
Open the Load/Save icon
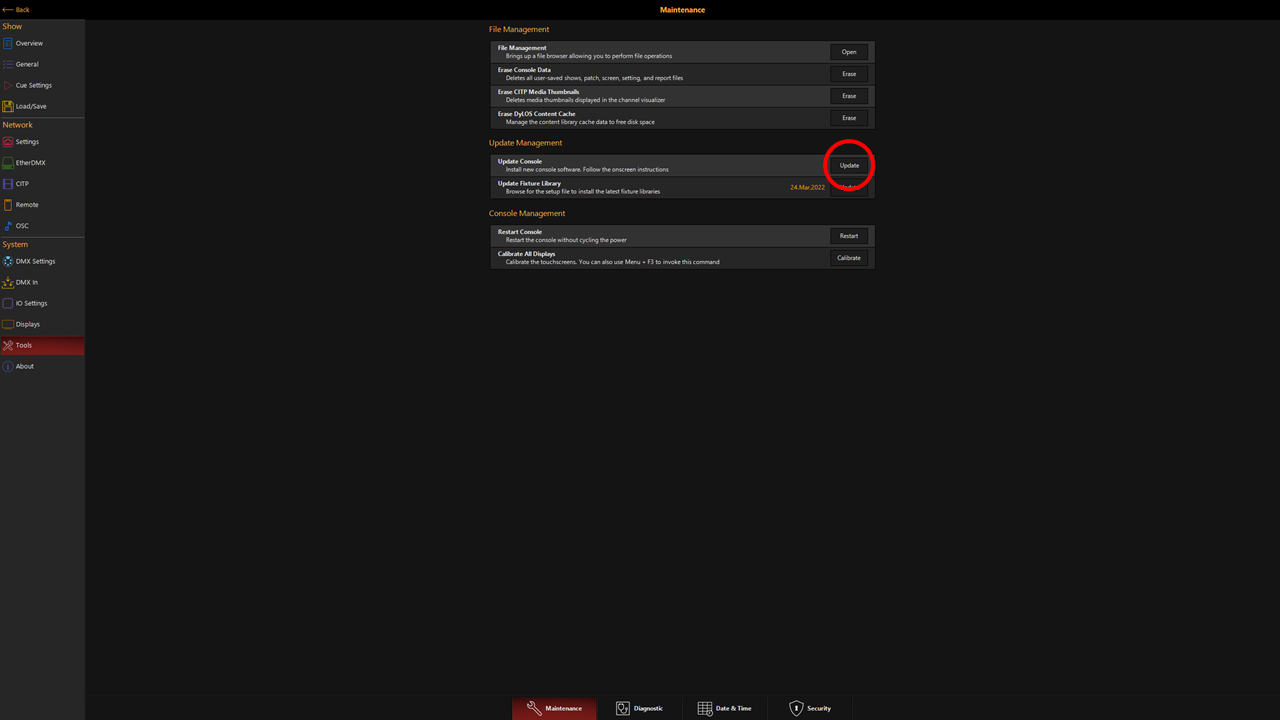[x=8, y=106]
